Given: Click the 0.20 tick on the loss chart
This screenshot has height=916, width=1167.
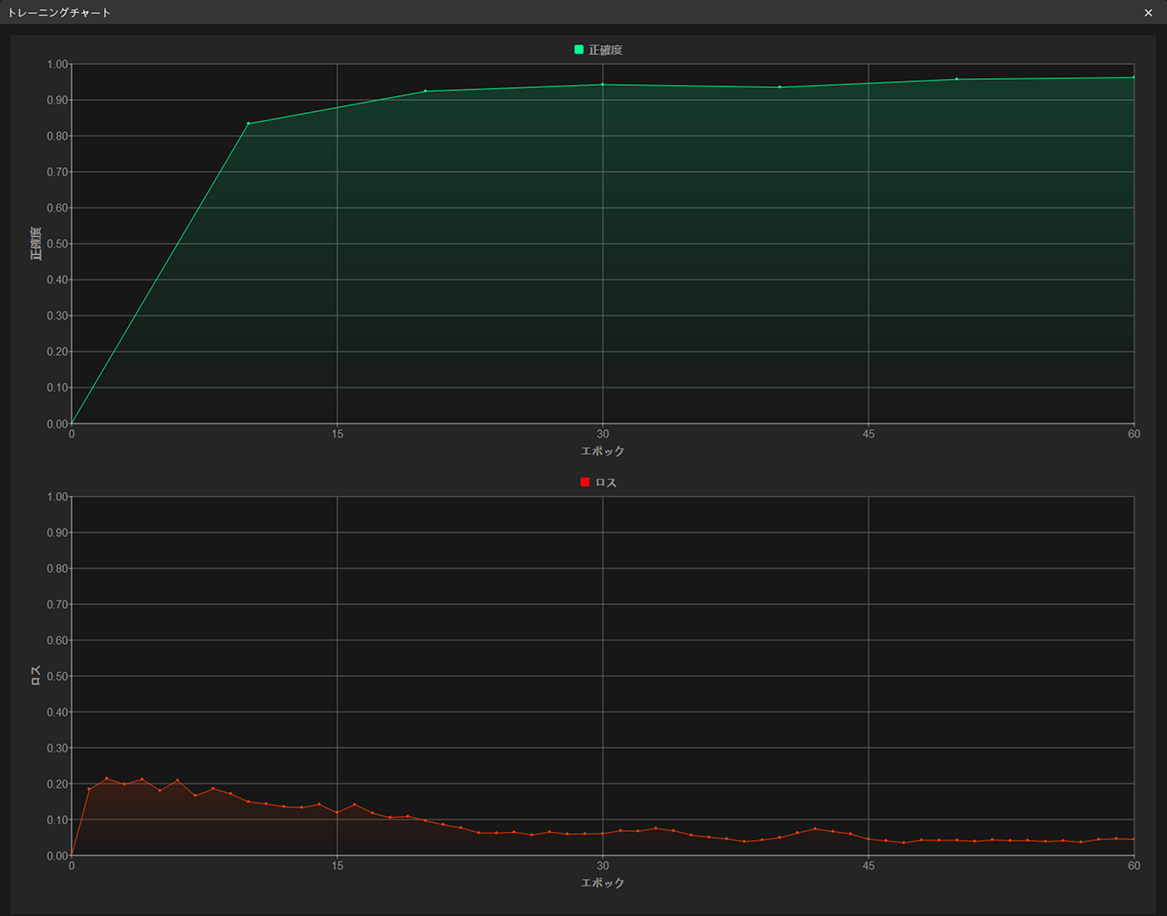Looking at the screenshot, I should point(57,784).
